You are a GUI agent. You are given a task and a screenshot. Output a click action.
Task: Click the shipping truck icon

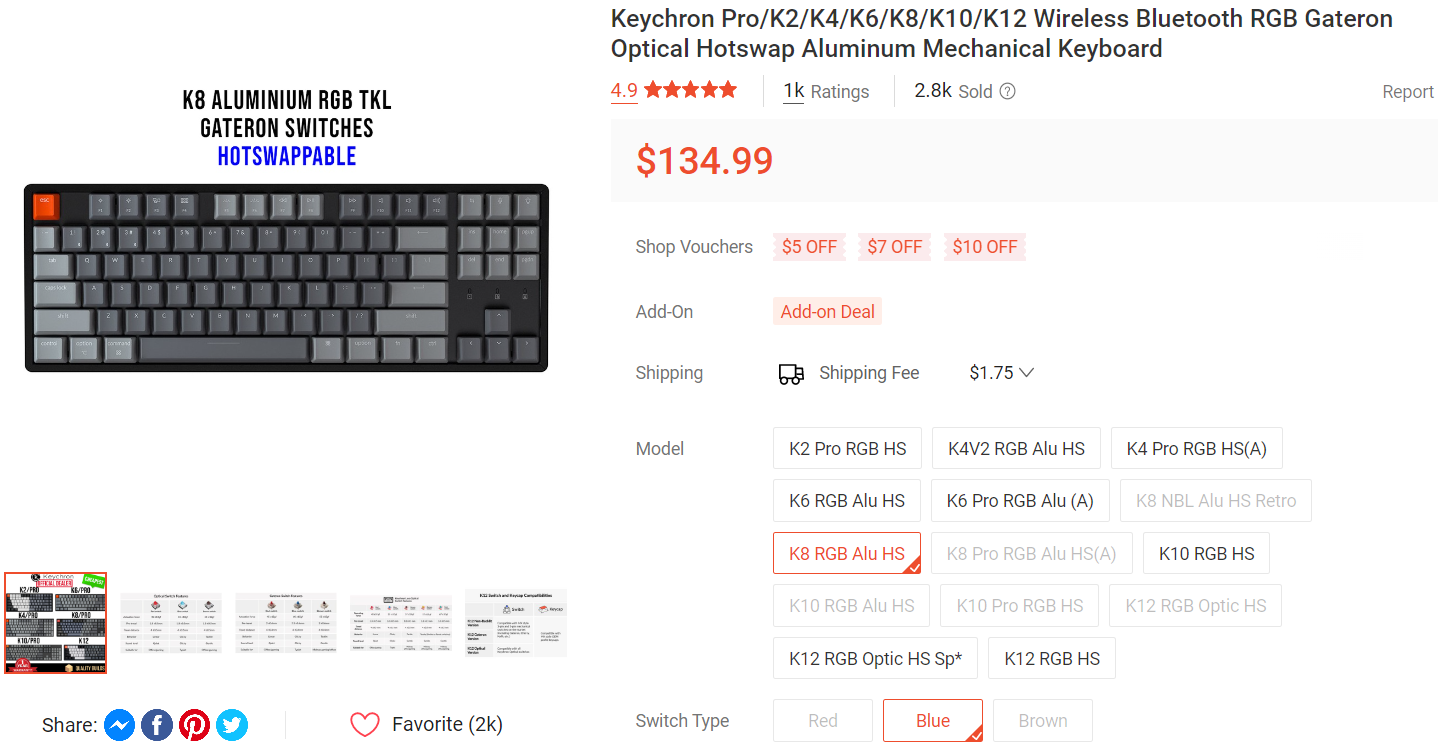[791, 372]
